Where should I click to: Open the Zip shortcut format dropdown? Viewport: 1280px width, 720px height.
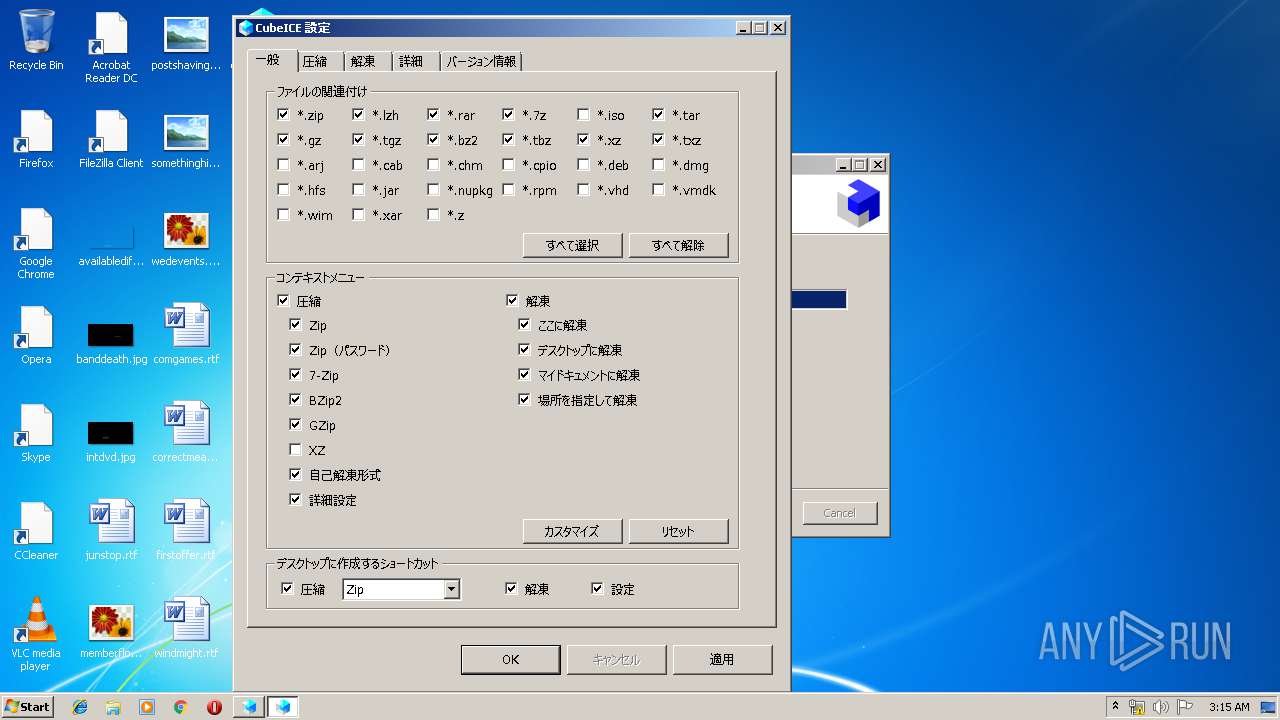(451, 590)
